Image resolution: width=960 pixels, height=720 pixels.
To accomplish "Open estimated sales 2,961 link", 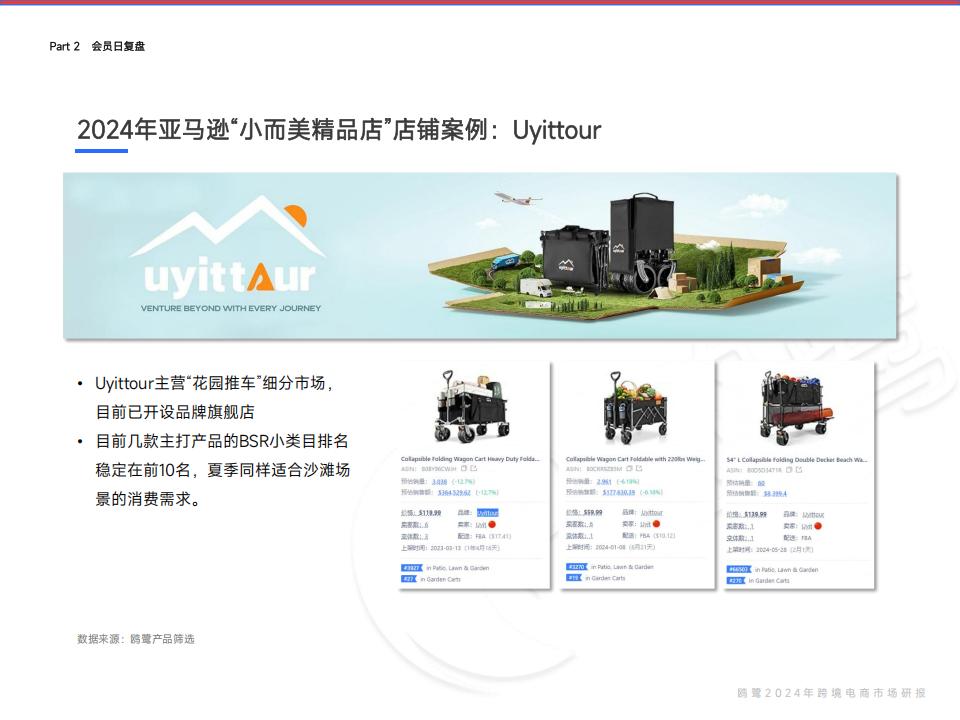I will click(604, 481).
